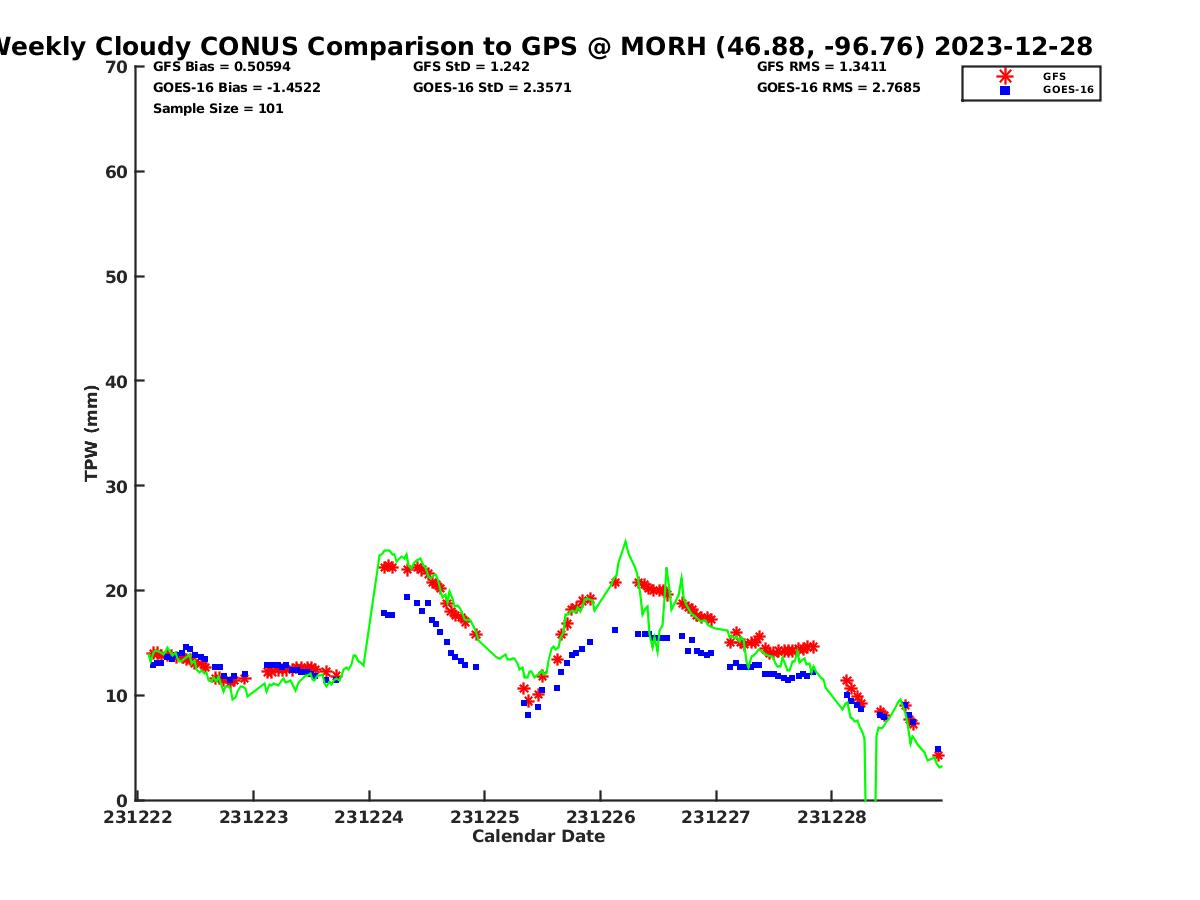
Task: Select the GOES-16 RMS = 2.7685 text
Action: coord(838,87)
